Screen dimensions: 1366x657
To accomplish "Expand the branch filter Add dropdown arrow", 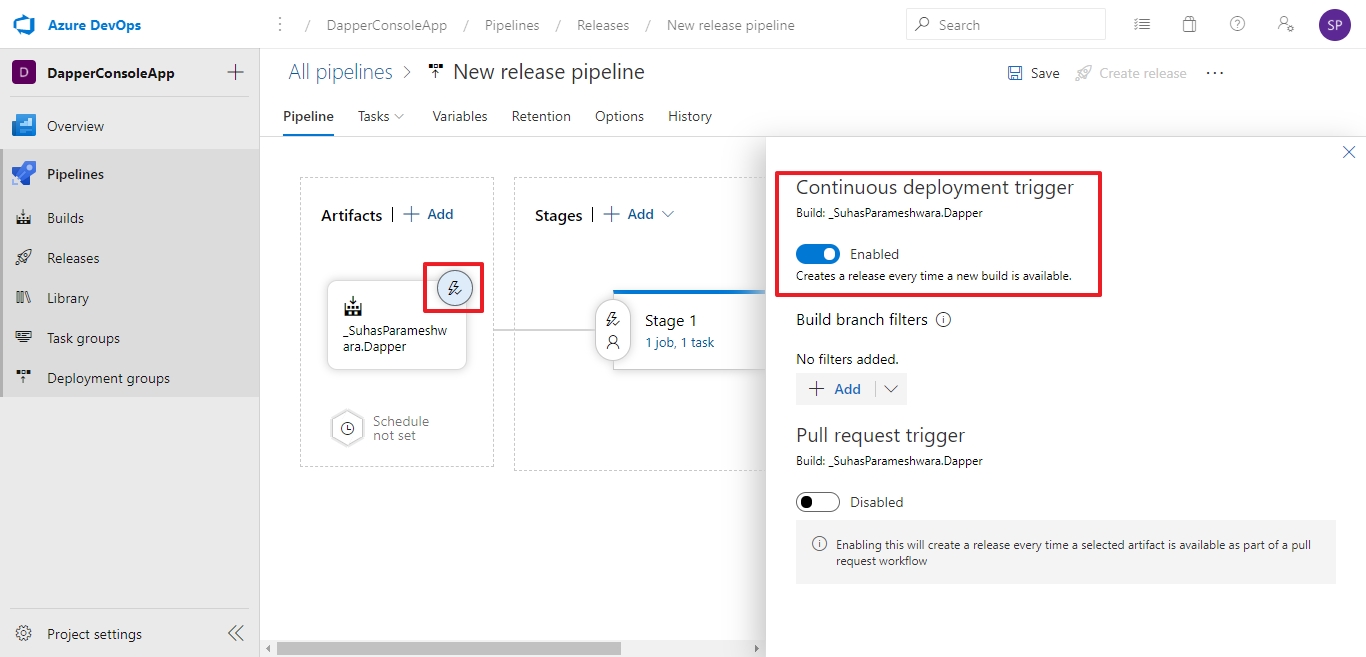I will pyautogui.click(x=891, y=389).
